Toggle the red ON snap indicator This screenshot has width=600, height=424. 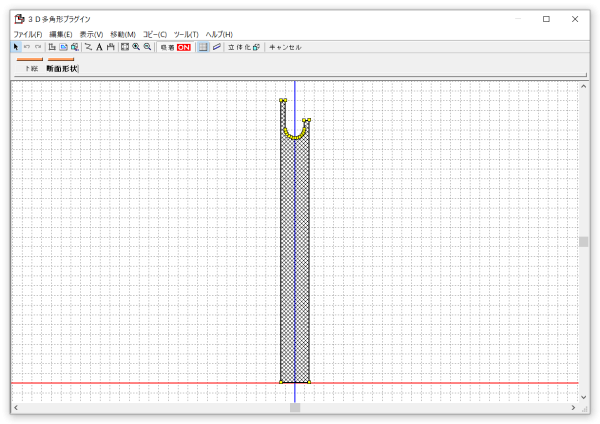(x=184, y=47)
